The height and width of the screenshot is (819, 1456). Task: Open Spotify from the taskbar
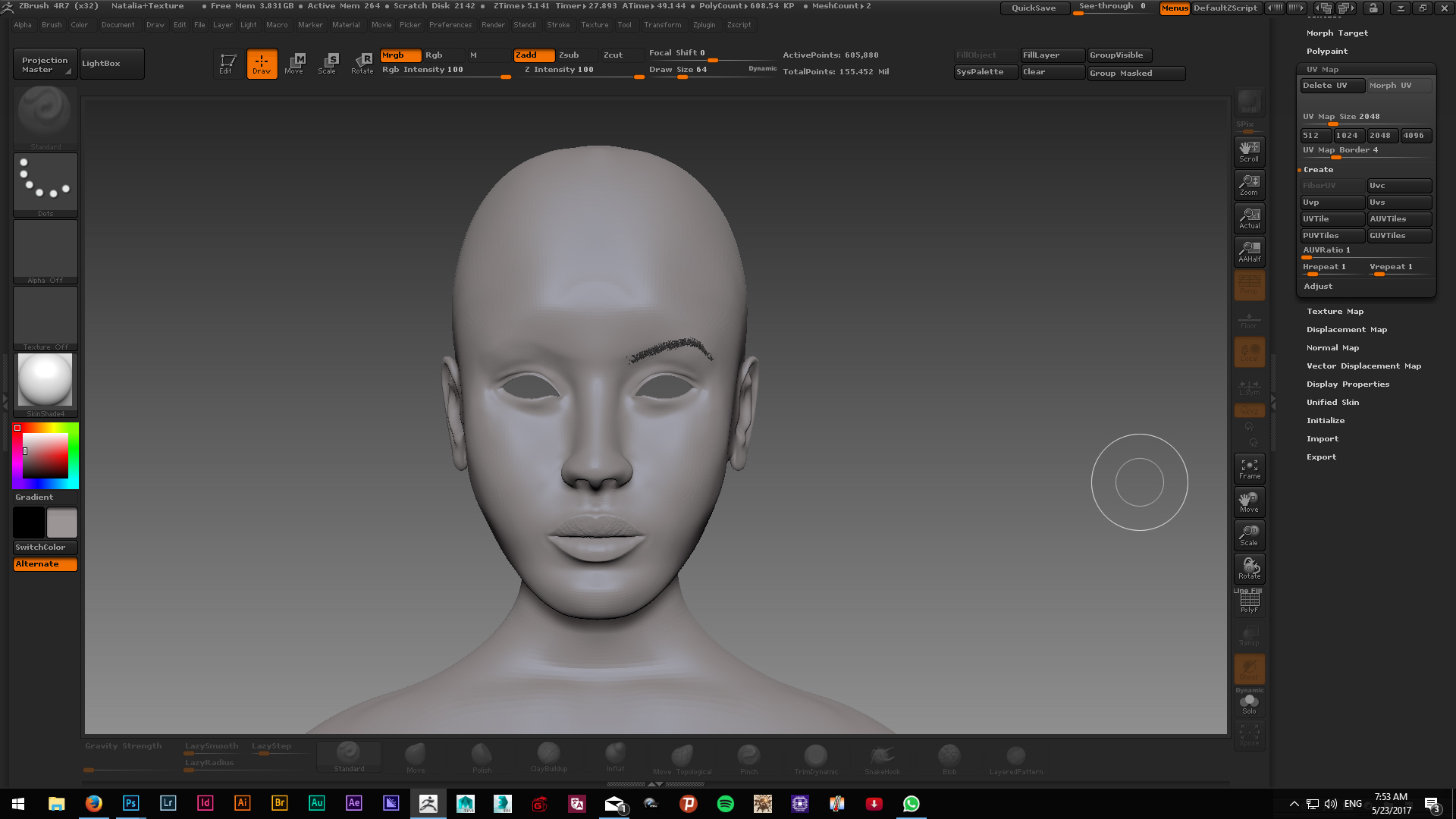pyautogui.click(x=726, y=804)
